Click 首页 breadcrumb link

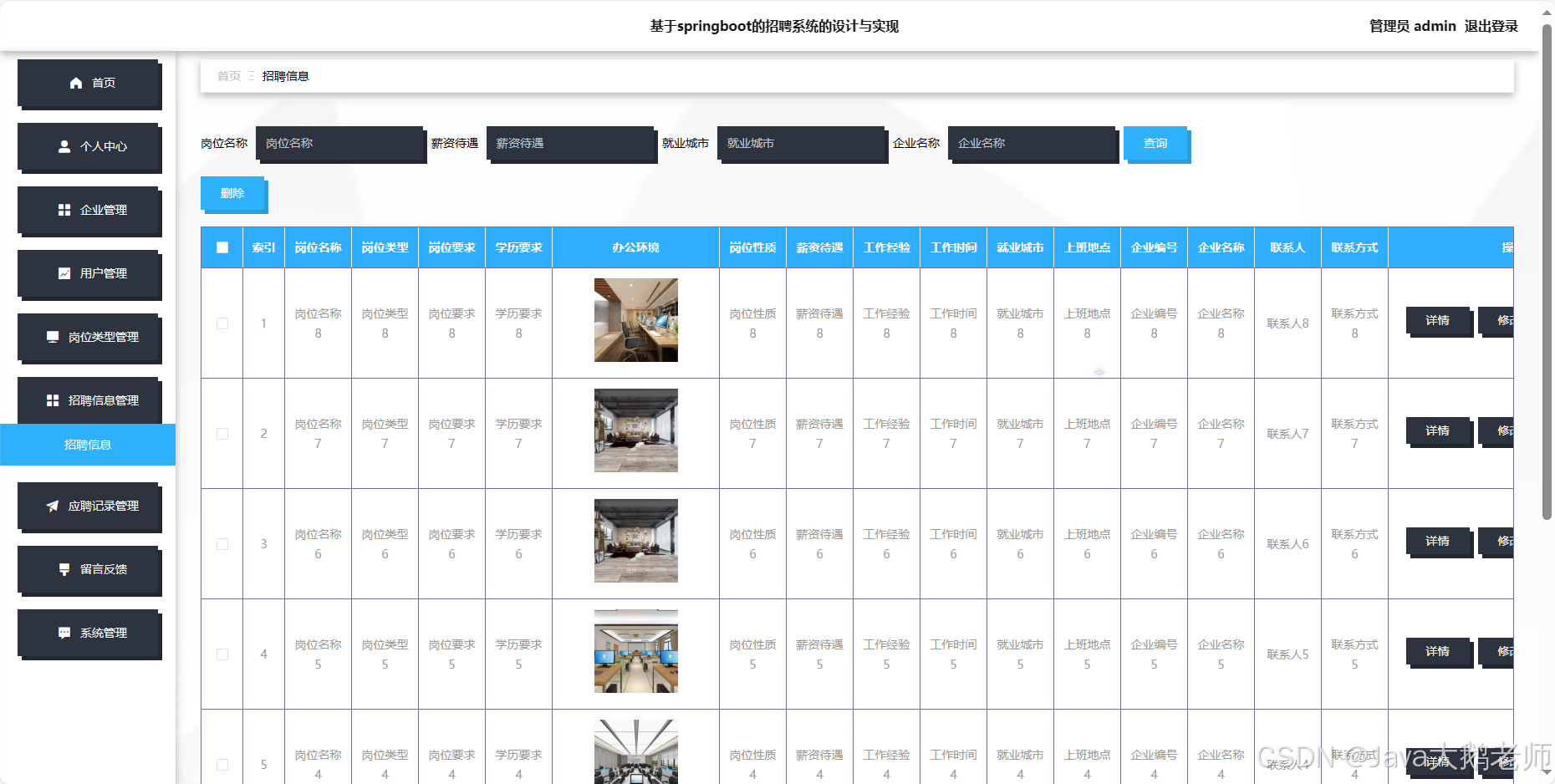tap(229, 76)
